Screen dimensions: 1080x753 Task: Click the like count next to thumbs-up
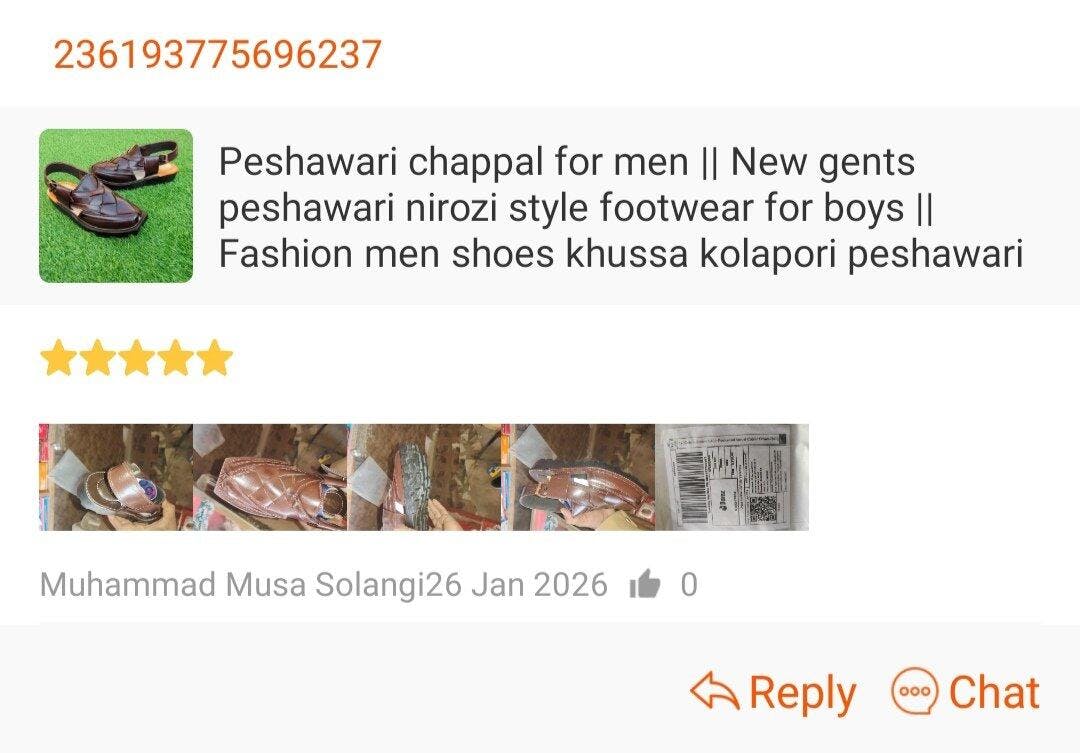pyautogui.click(x=688, y=585)
